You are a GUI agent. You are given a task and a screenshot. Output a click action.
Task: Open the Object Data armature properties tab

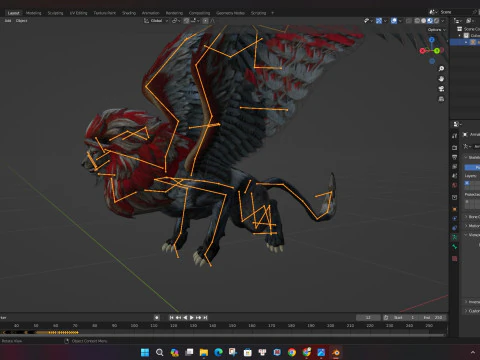[x=455, y=237]
